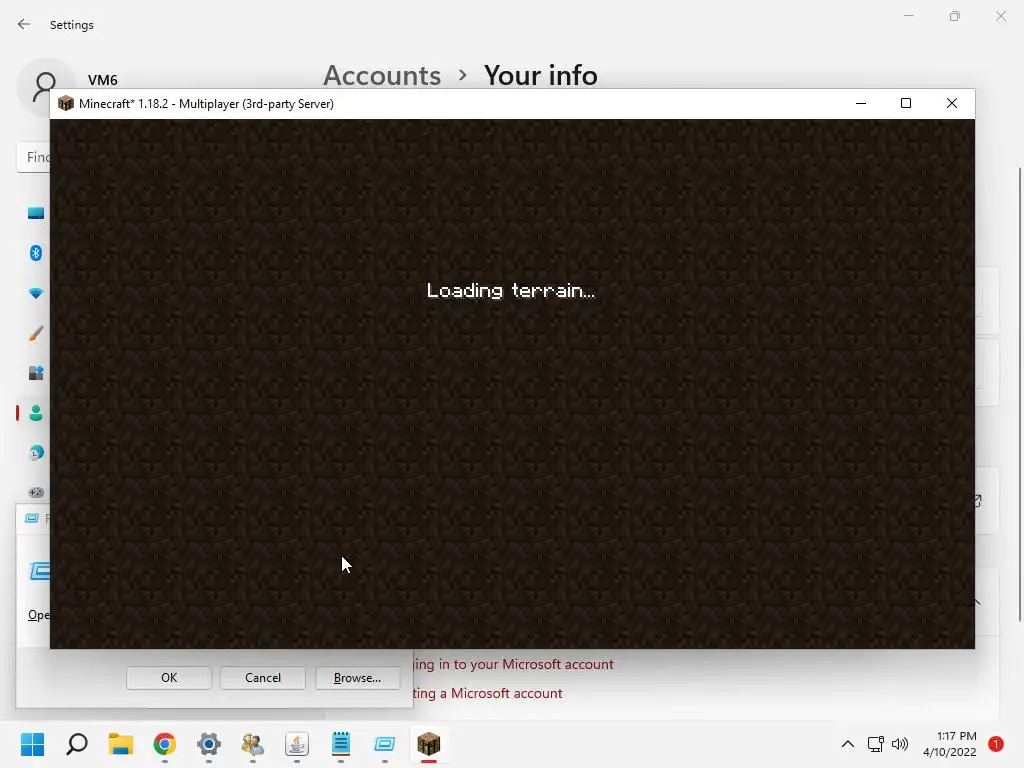Maximize the Minecraft window
Viewport: 1024px width, 768px height.
click(x=906, y=103)
